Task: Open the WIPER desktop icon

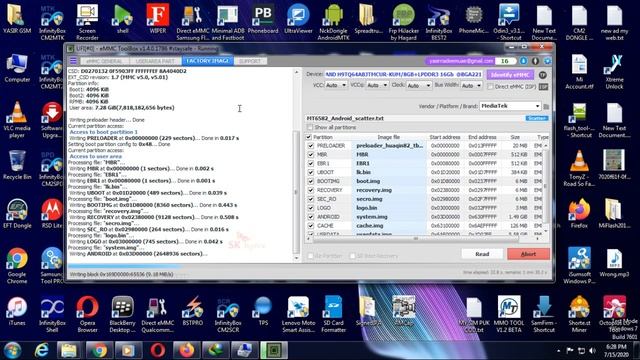Action: click(x=158, y=19)
